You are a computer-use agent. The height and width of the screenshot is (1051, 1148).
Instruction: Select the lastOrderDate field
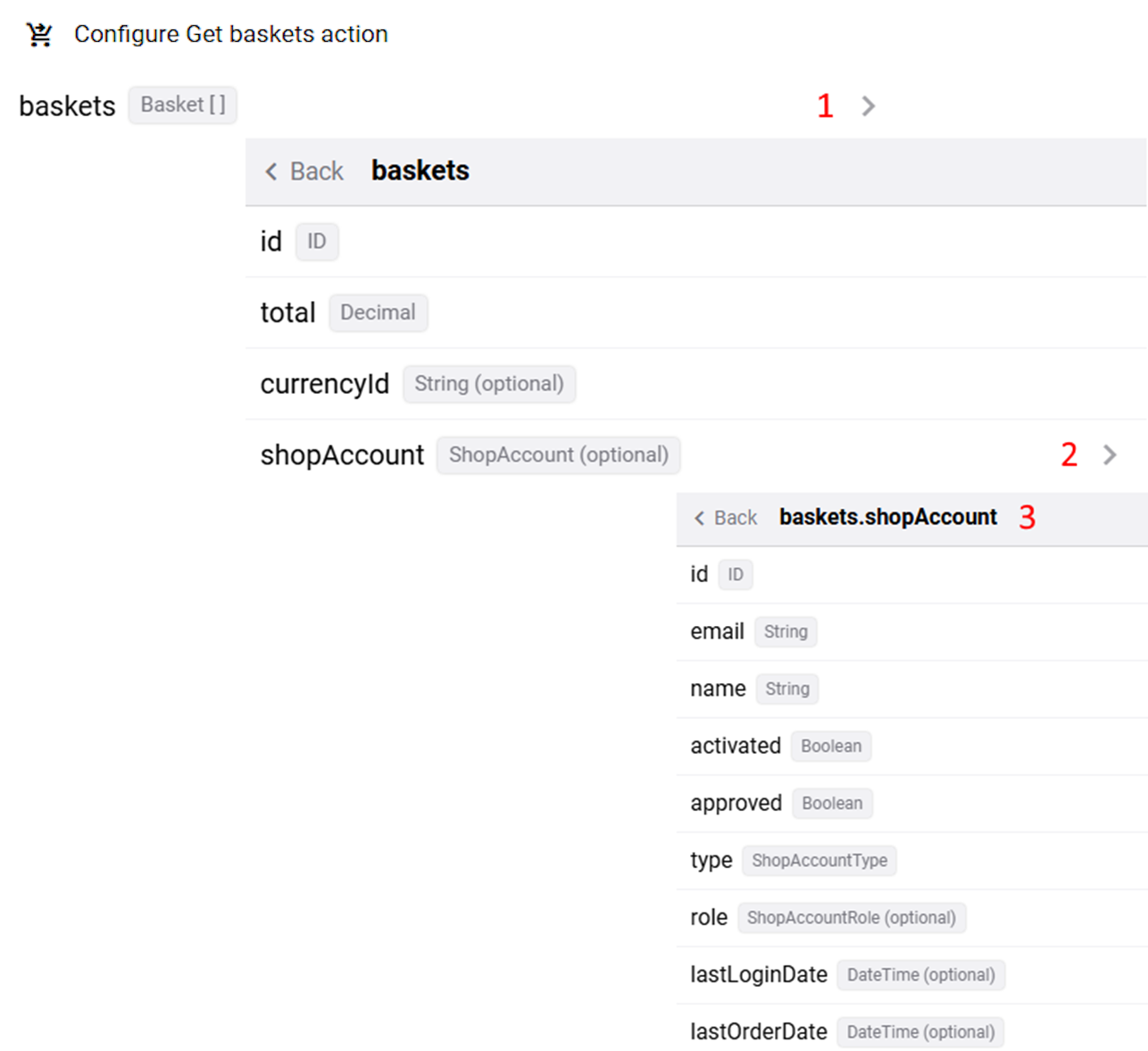tap(758, 1031)
